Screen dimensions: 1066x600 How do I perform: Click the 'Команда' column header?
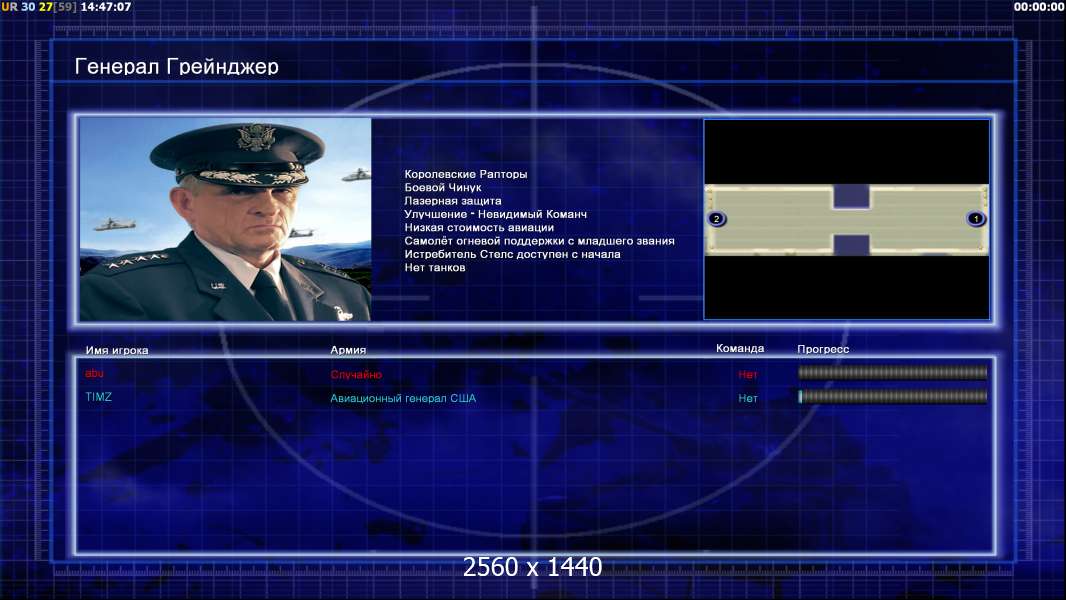pos(740,349)
